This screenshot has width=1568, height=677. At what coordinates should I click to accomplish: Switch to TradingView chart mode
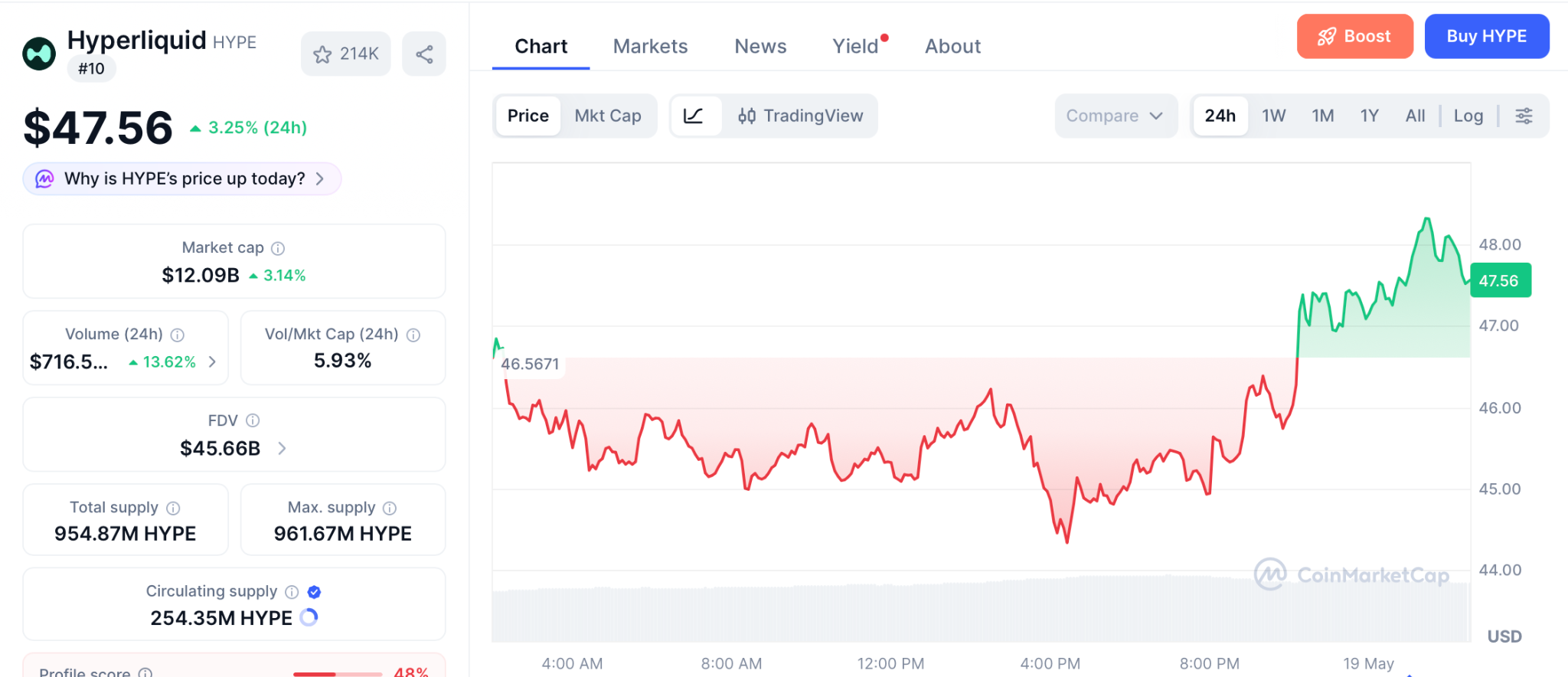click(x=800, y=116)
